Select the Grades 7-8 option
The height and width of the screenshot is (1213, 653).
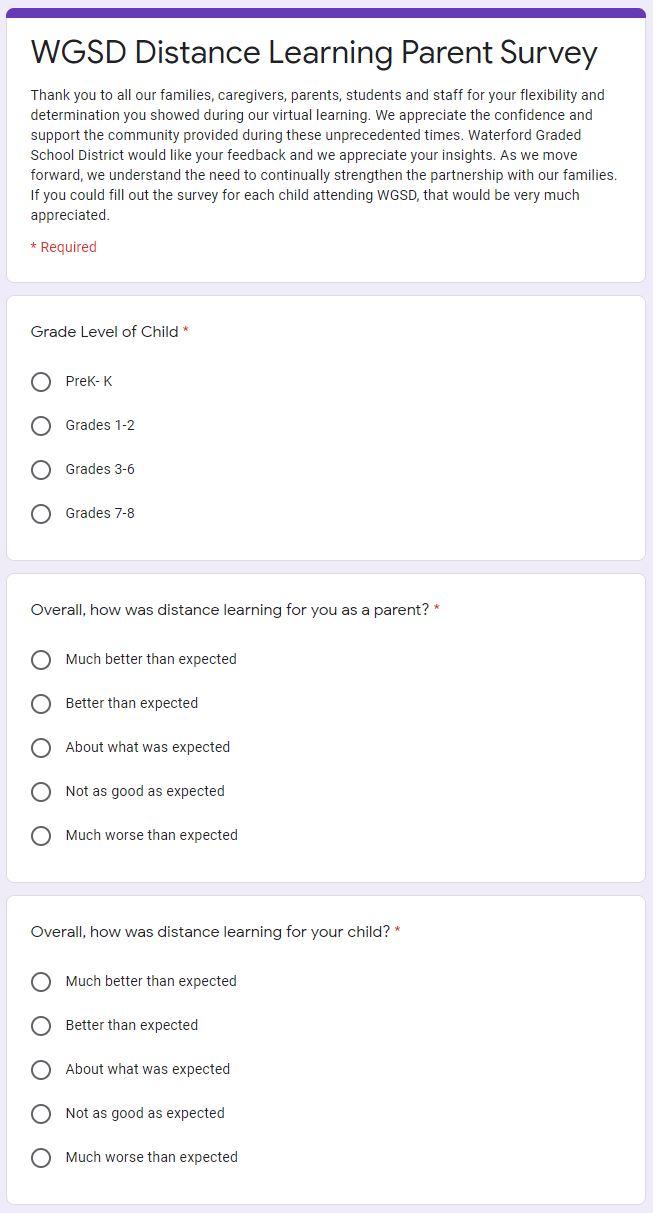point(41,514)
